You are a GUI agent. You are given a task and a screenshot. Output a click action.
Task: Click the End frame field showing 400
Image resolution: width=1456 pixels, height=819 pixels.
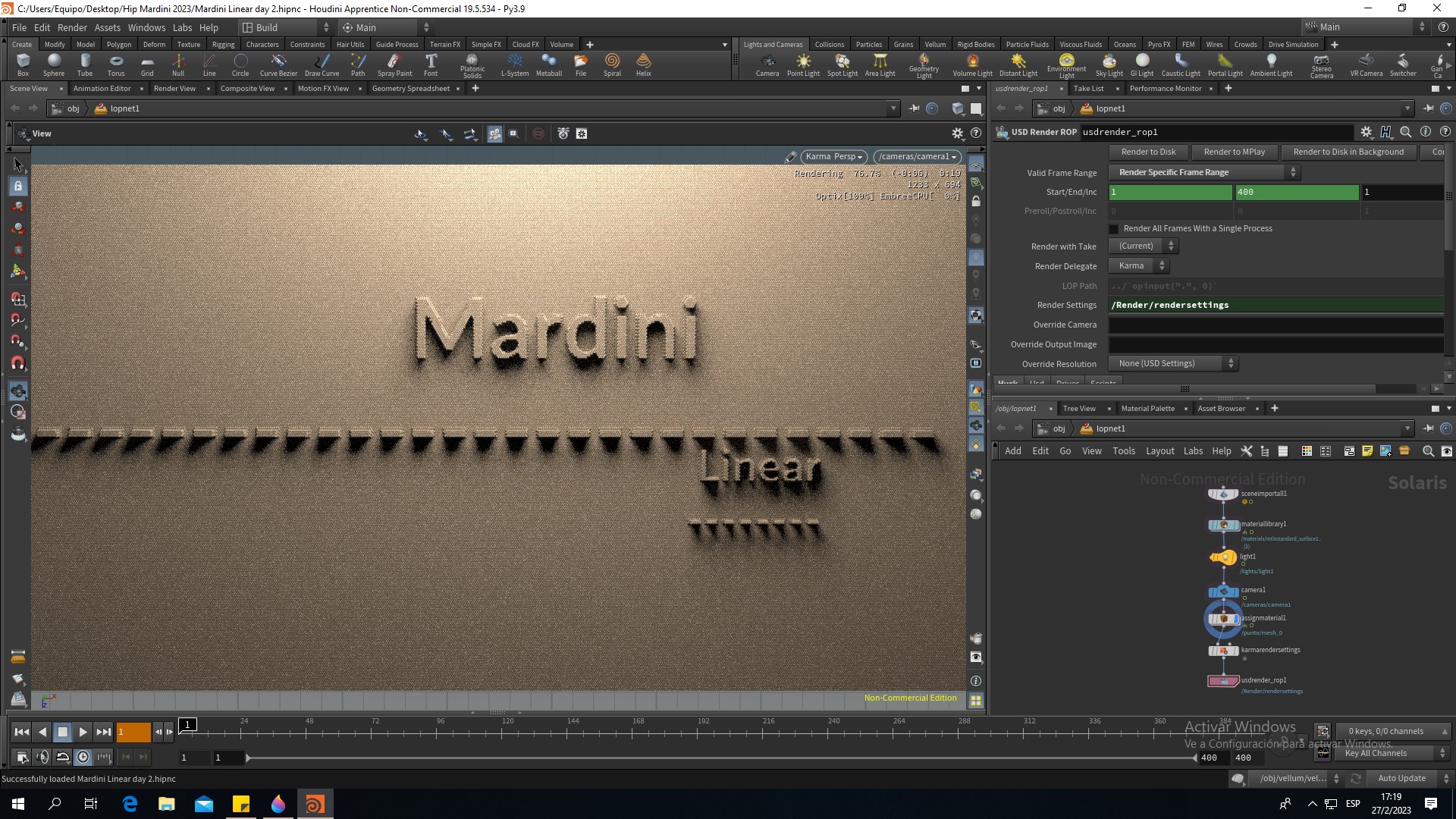1297,193
